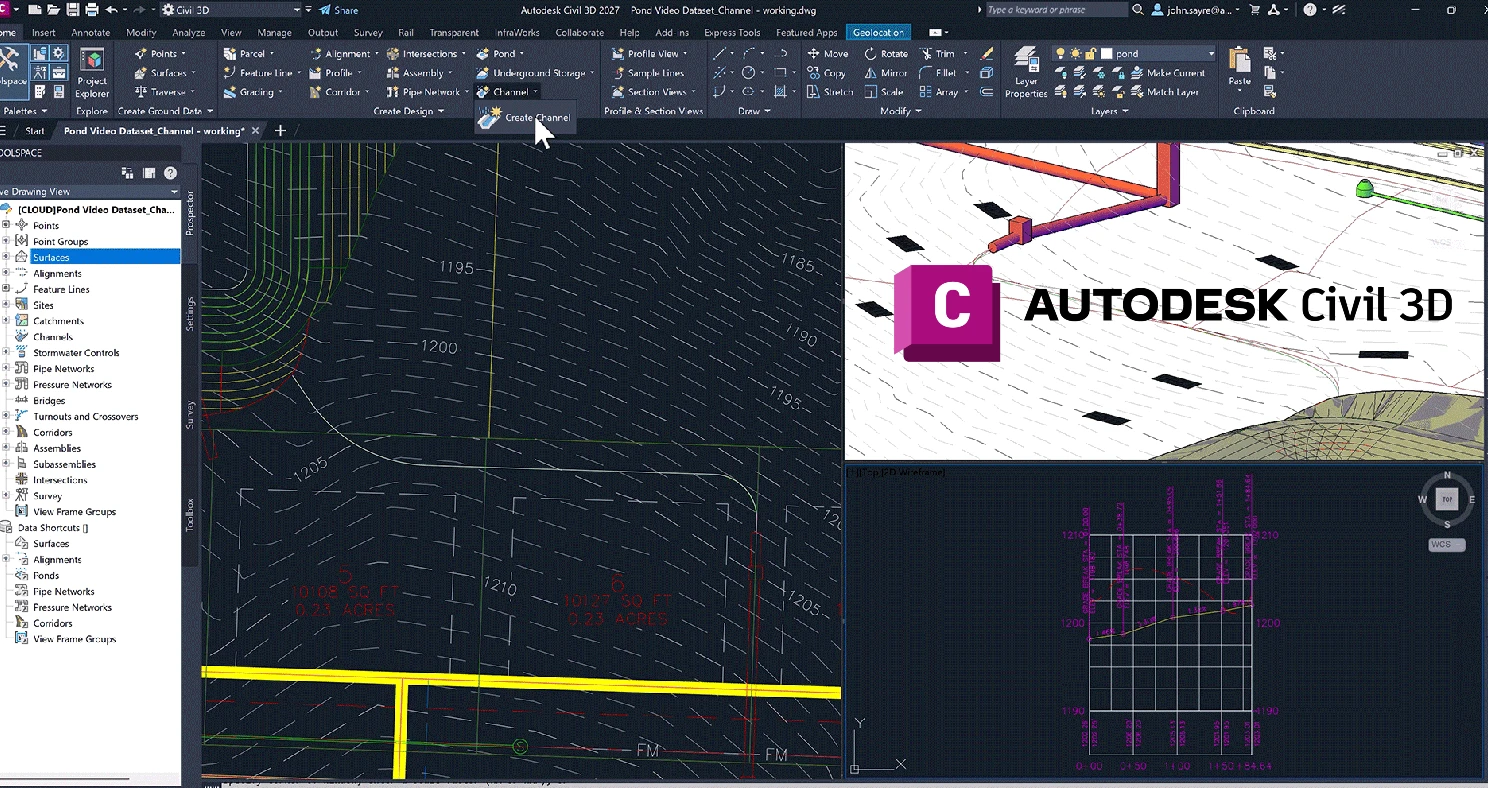Screen dimensions: 1488x788
Task: Click the layer color swatch
Action: coord(1106,54)
